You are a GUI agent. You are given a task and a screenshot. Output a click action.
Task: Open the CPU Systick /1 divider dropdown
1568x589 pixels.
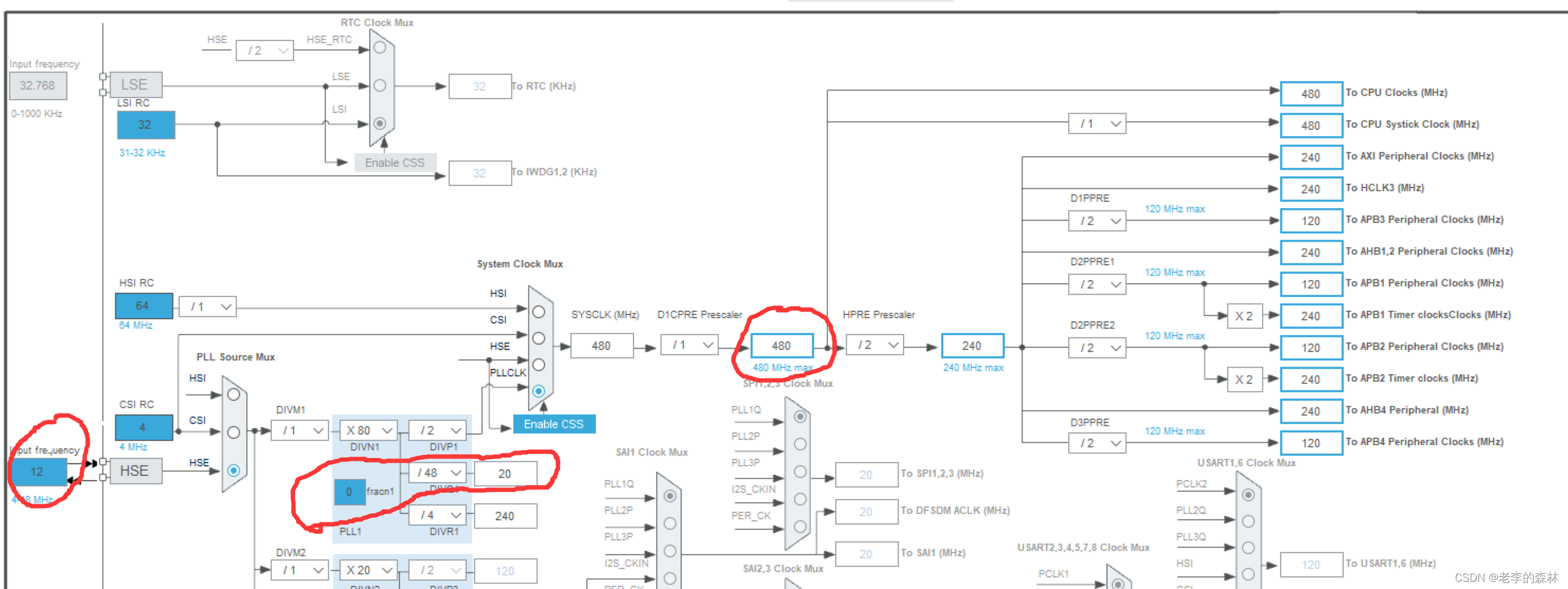(1097, 123)
